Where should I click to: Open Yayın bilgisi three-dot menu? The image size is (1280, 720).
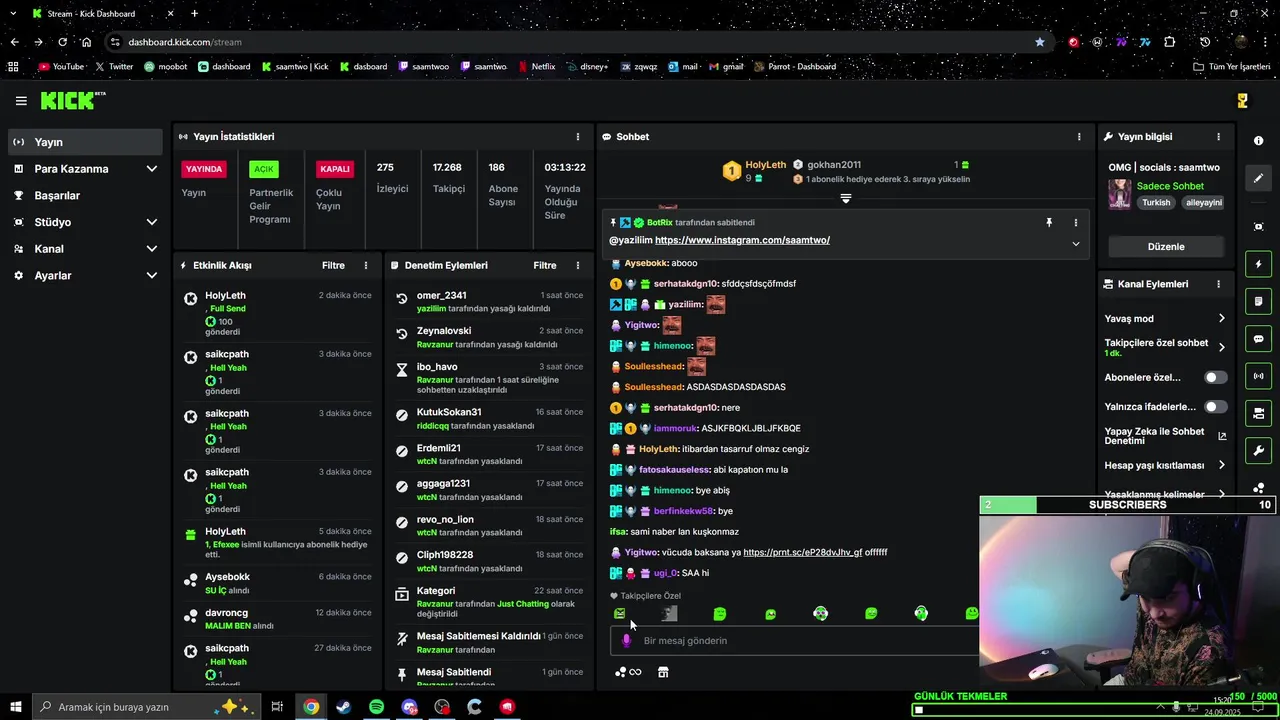[x=1218, y=137]
